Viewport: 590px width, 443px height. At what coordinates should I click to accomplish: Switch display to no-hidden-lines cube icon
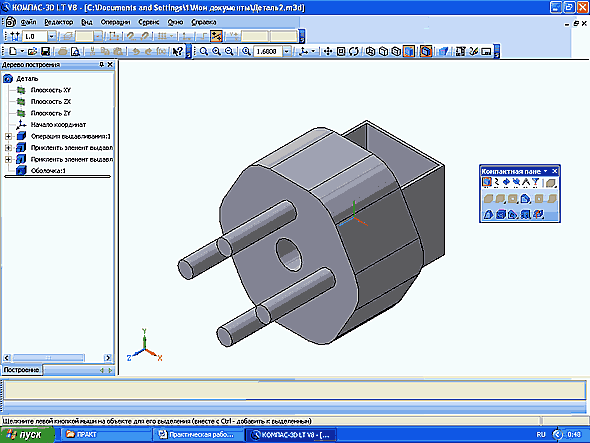click(383, 51)
